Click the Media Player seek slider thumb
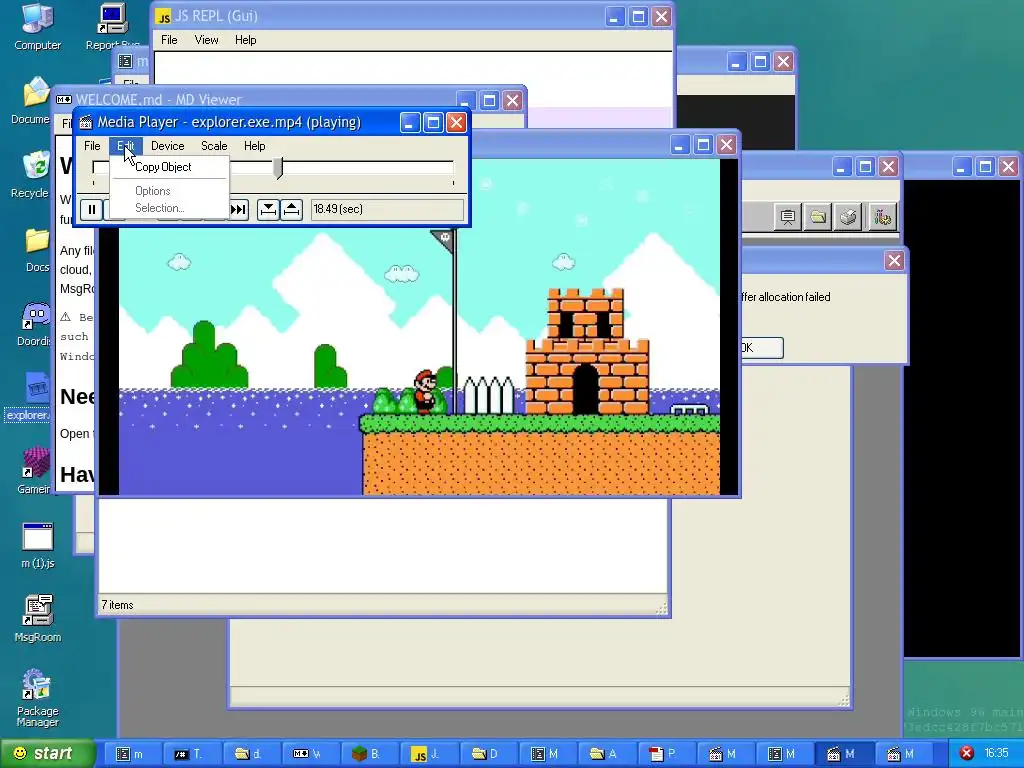 click(278, 168)
